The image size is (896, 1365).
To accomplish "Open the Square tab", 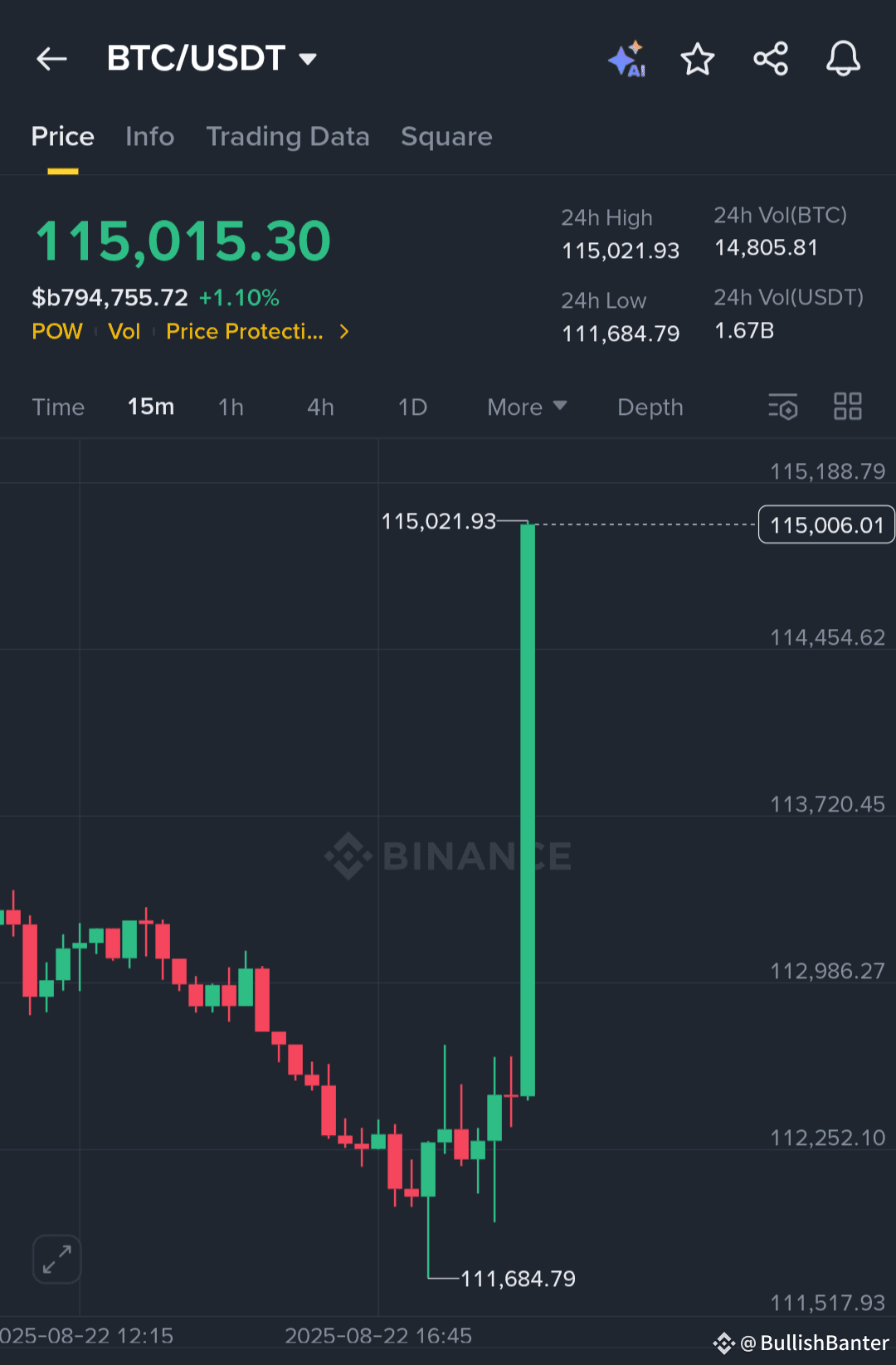I will pos(446,136).
